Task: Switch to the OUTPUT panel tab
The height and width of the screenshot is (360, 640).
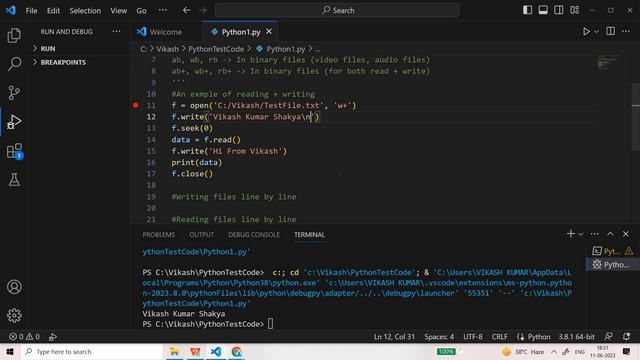Action: coord(201,235)
